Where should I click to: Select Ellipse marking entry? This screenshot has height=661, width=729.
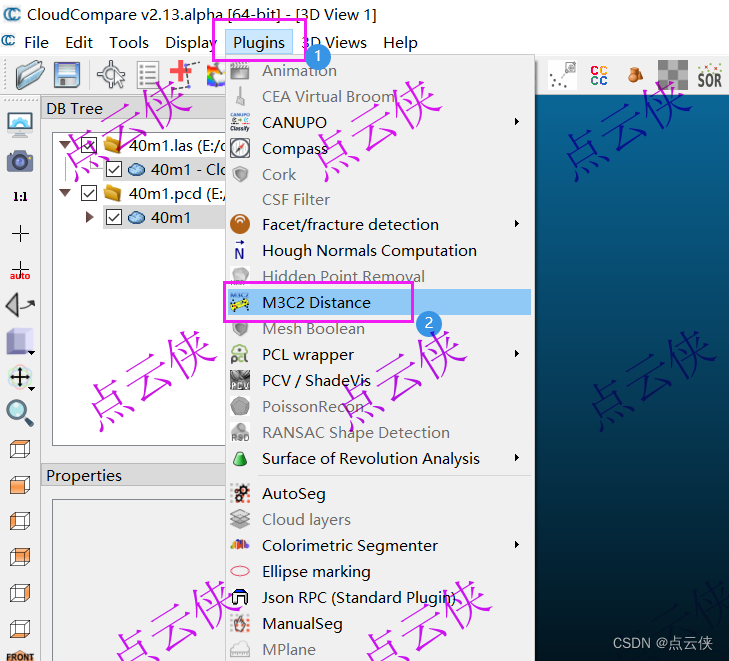(378, 571)
